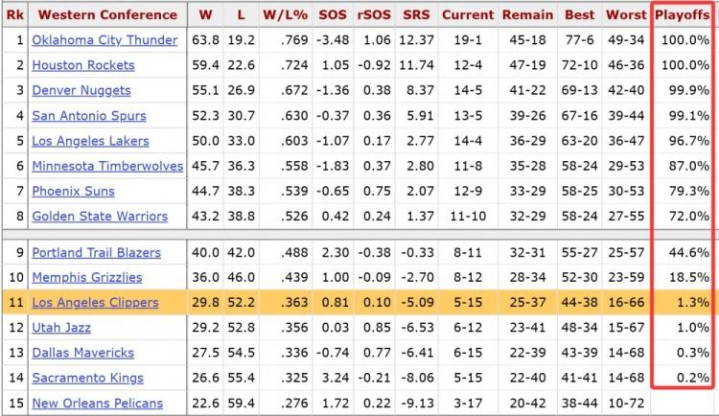
Task: Open the Oklahoma City Thunder team link
Action: coord(104,40)
